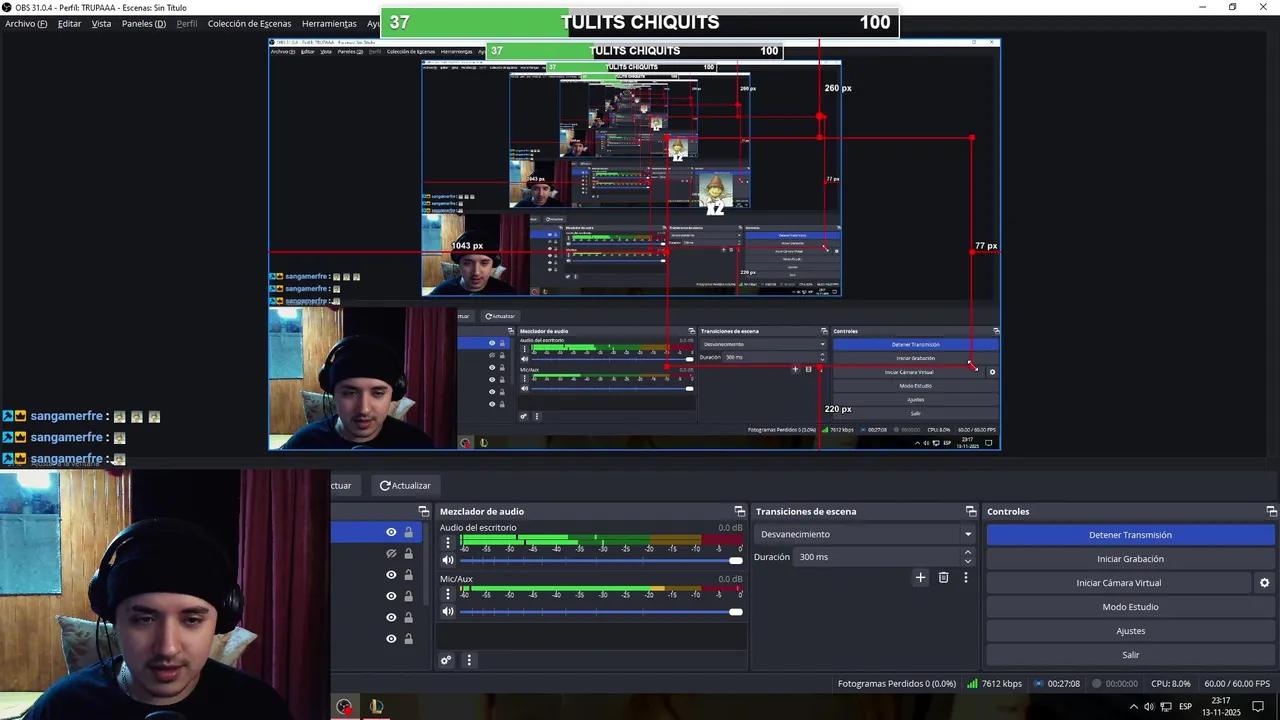The width and height of the screenshot is (1280, 720).
Task: Undock the Transiciones de escena panel
Action: [970, 512]
